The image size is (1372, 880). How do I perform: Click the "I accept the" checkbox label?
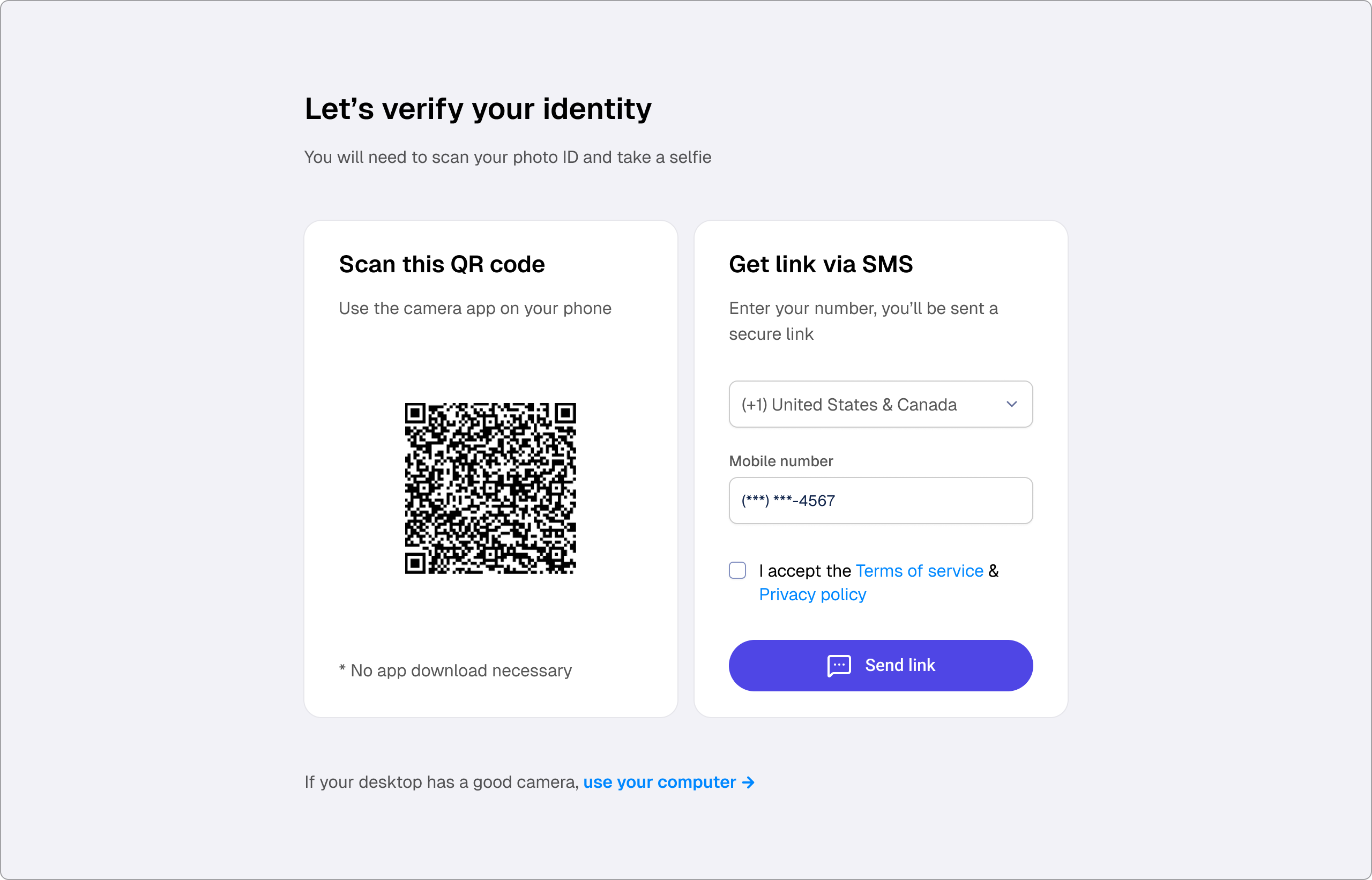(x=805, y=571)
